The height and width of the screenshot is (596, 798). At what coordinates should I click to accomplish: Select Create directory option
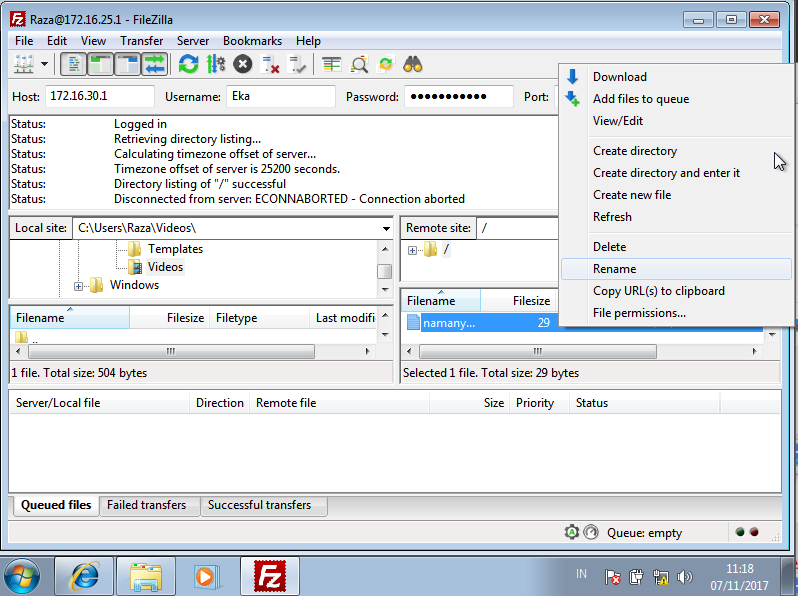(676, 151)
